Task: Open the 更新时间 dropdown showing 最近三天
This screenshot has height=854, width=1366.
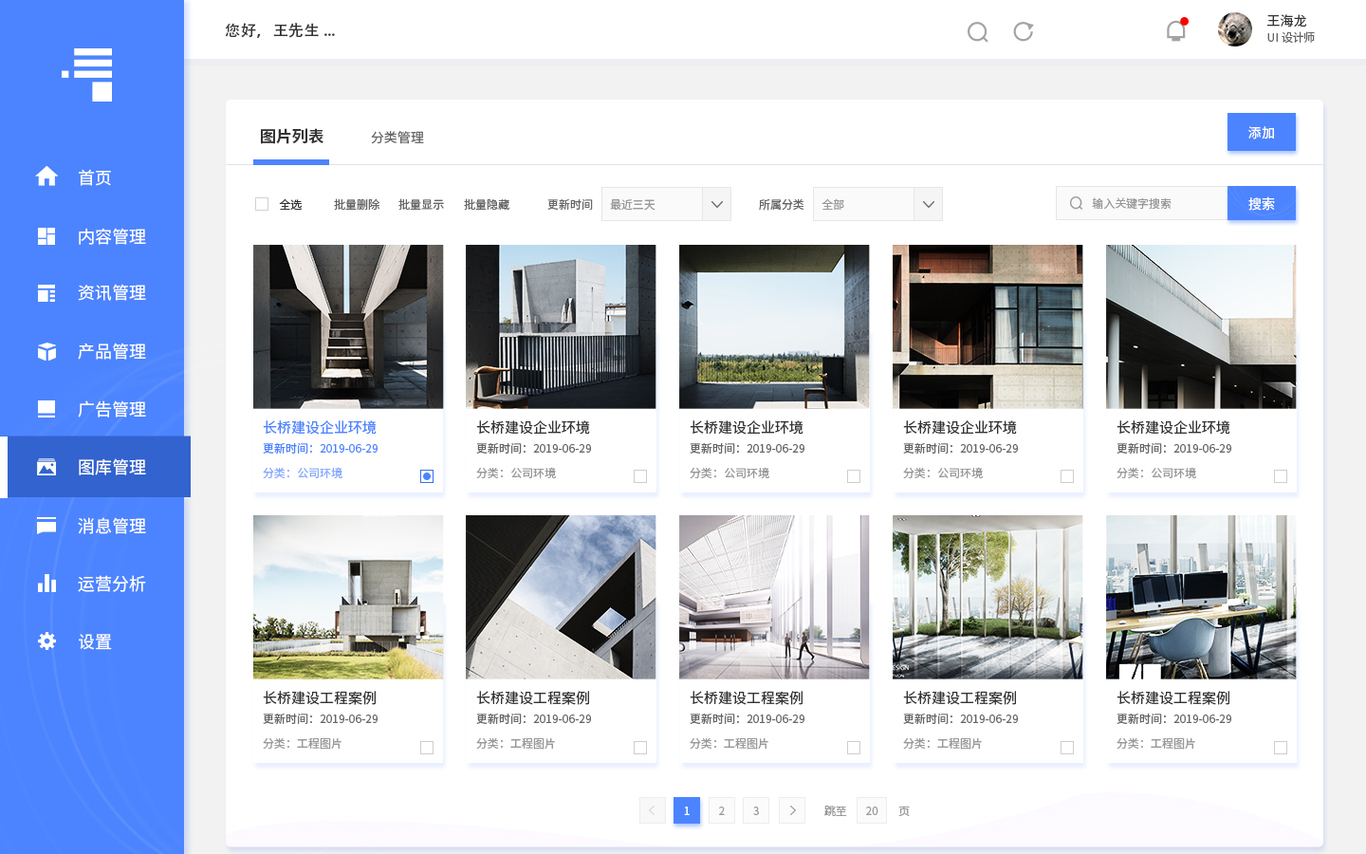Action: pos(666,204)
